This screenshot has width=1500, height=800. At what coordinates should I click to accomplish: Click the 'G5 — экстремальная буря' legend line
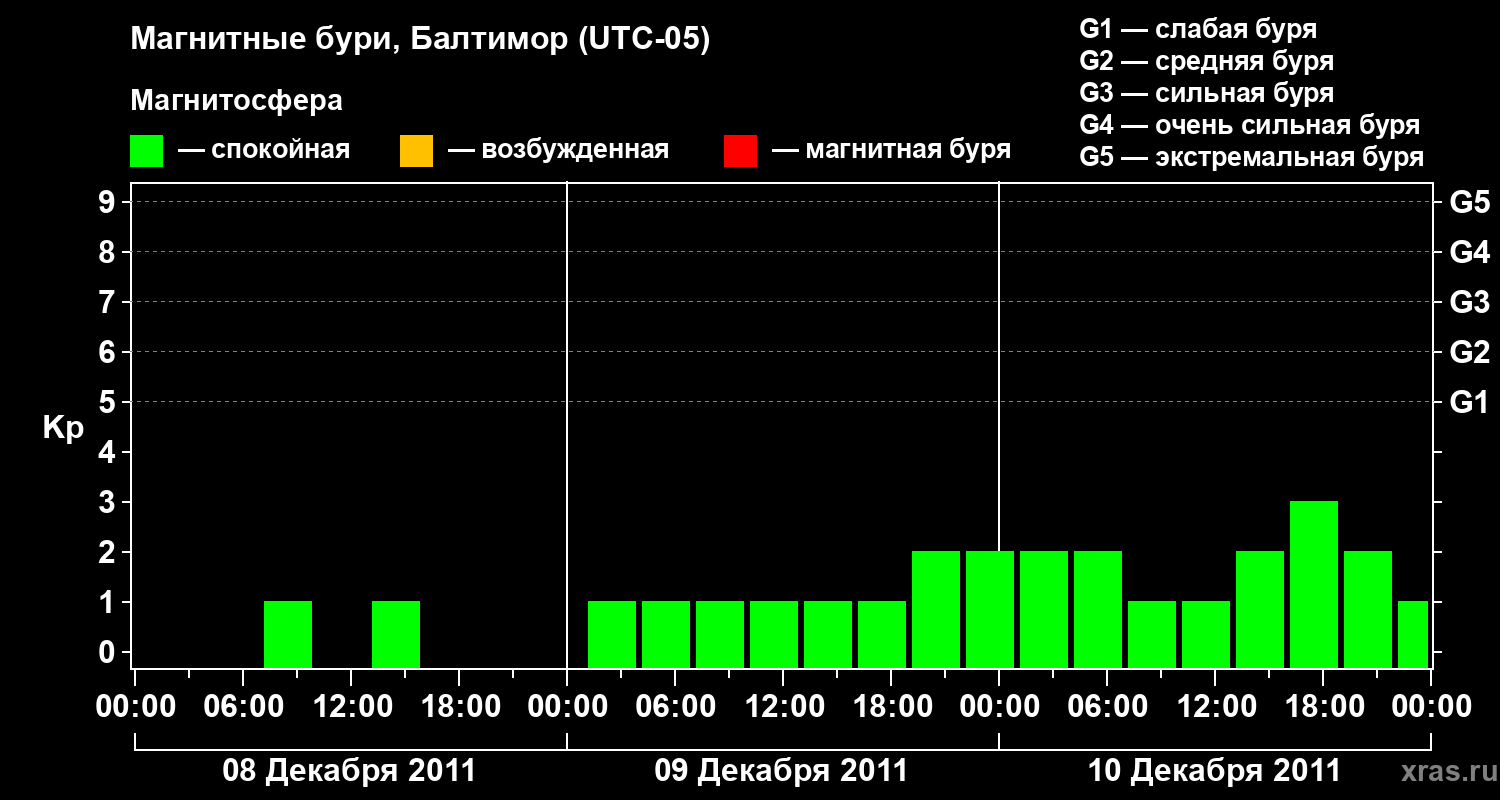point(1251,157)
